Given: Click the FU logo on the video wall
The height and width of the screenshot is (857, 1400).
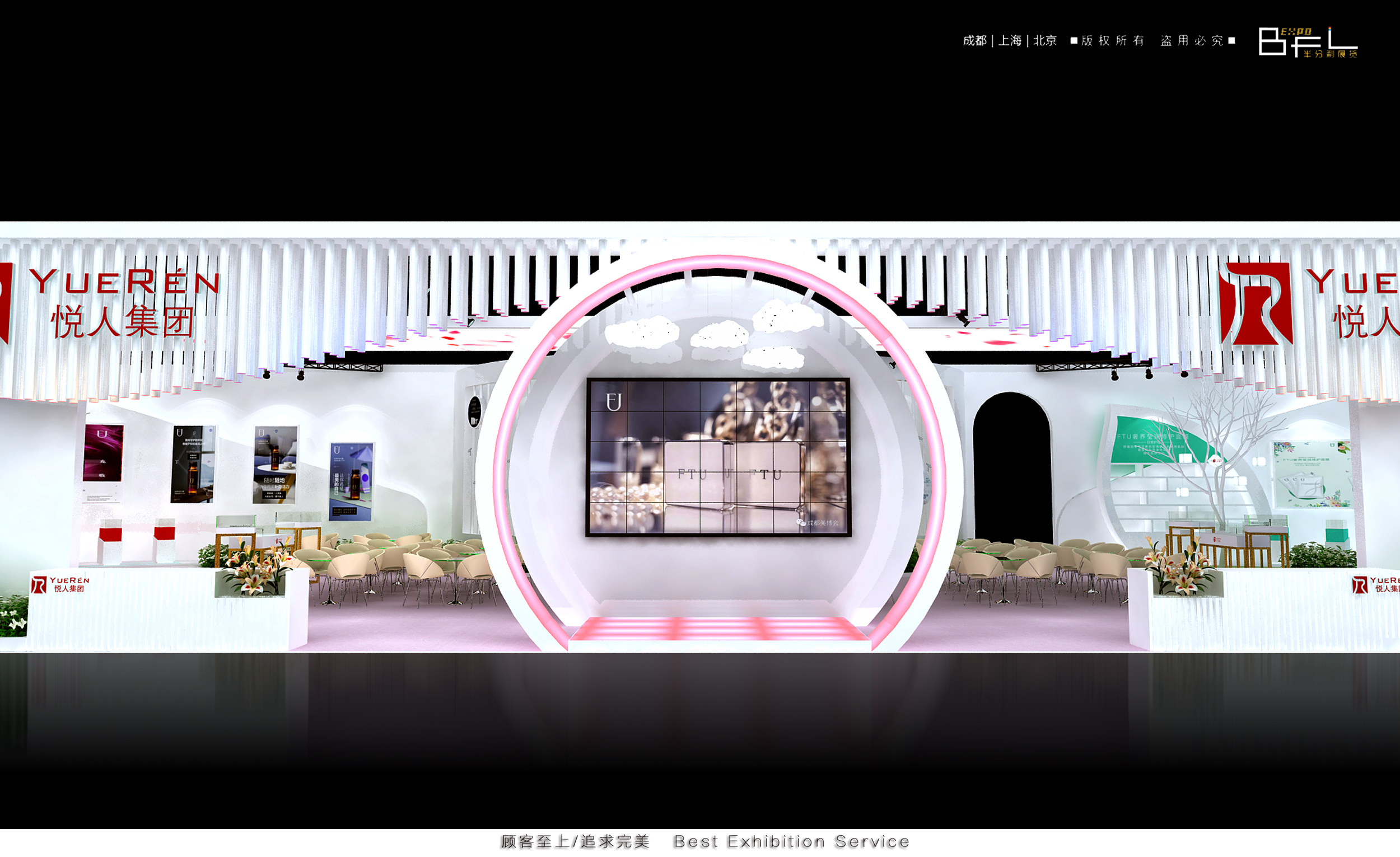Looking at the screenshot, I should coord(614,401).
